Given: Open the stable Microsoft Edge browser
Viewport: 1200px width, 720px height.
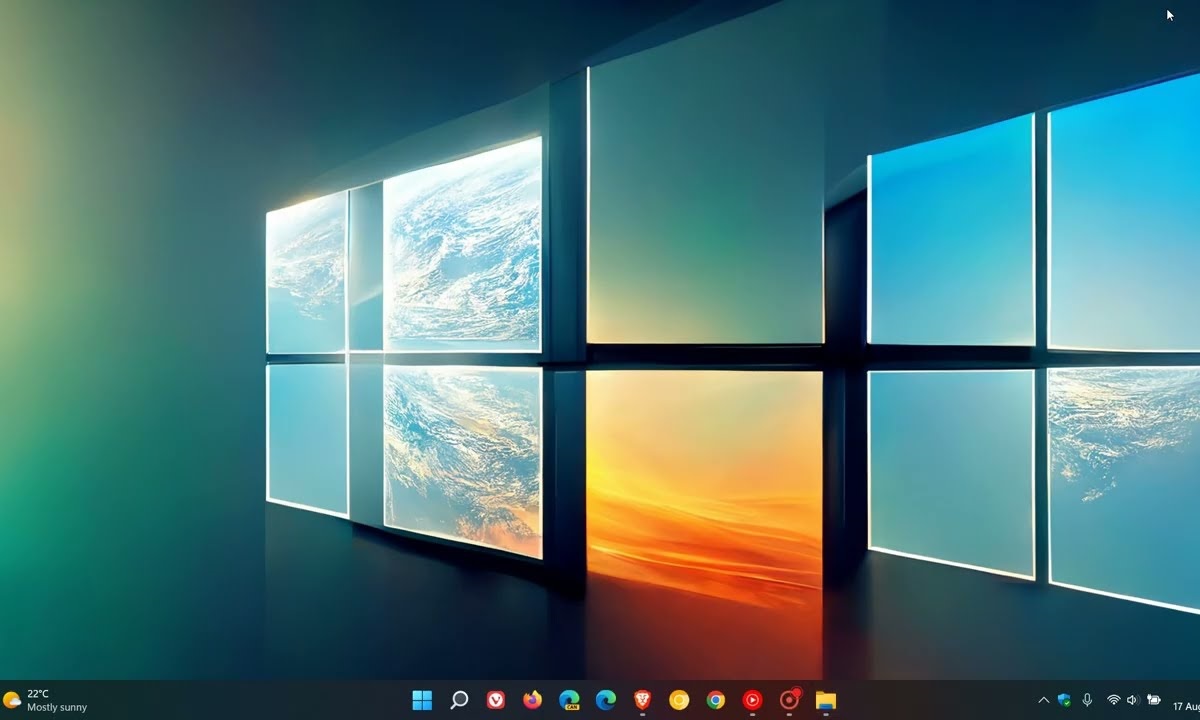Looking at the screenshot, I should pyautogui.click(x=605, y=701).
